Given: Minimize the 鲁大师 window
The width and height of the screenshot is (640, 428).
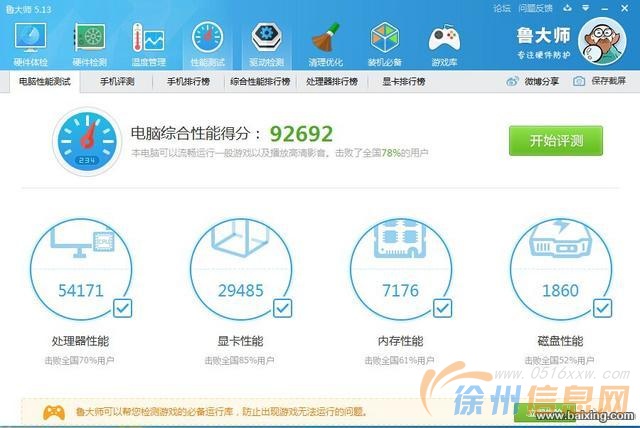Looking at the screenshot, I should pos(605,8).
